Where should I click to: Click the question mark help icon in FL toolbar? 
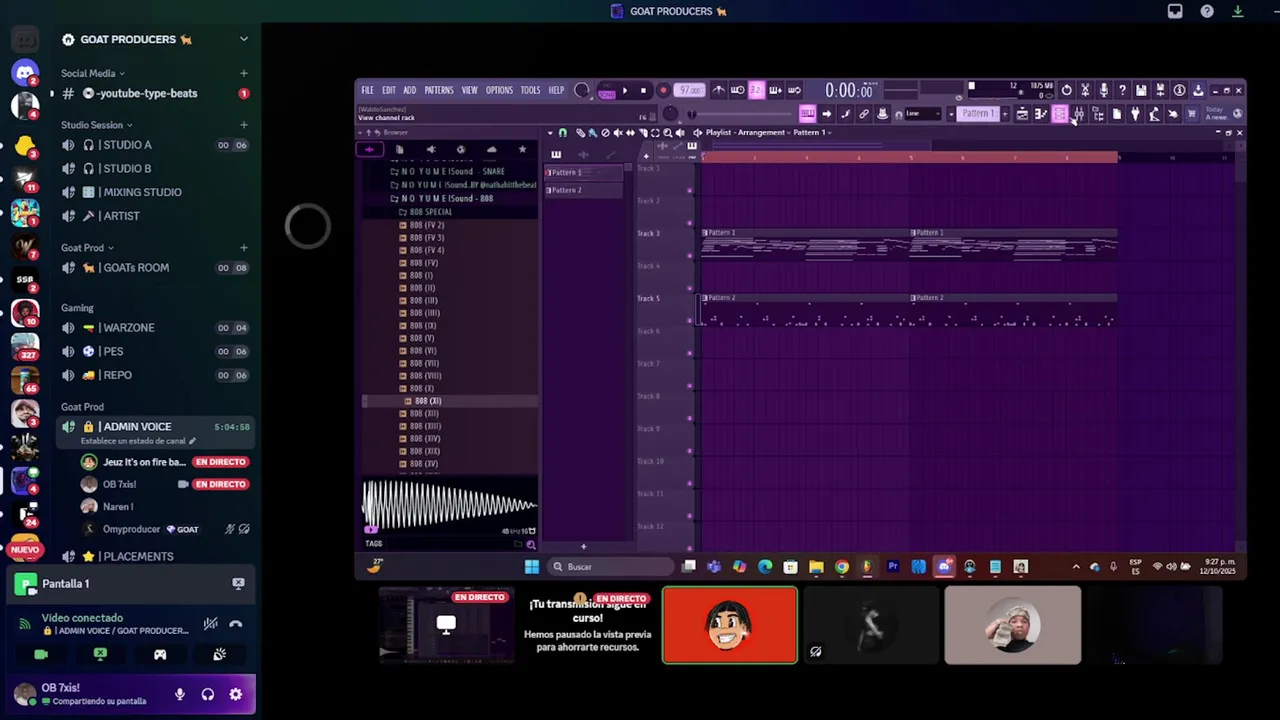point(1122,90)
